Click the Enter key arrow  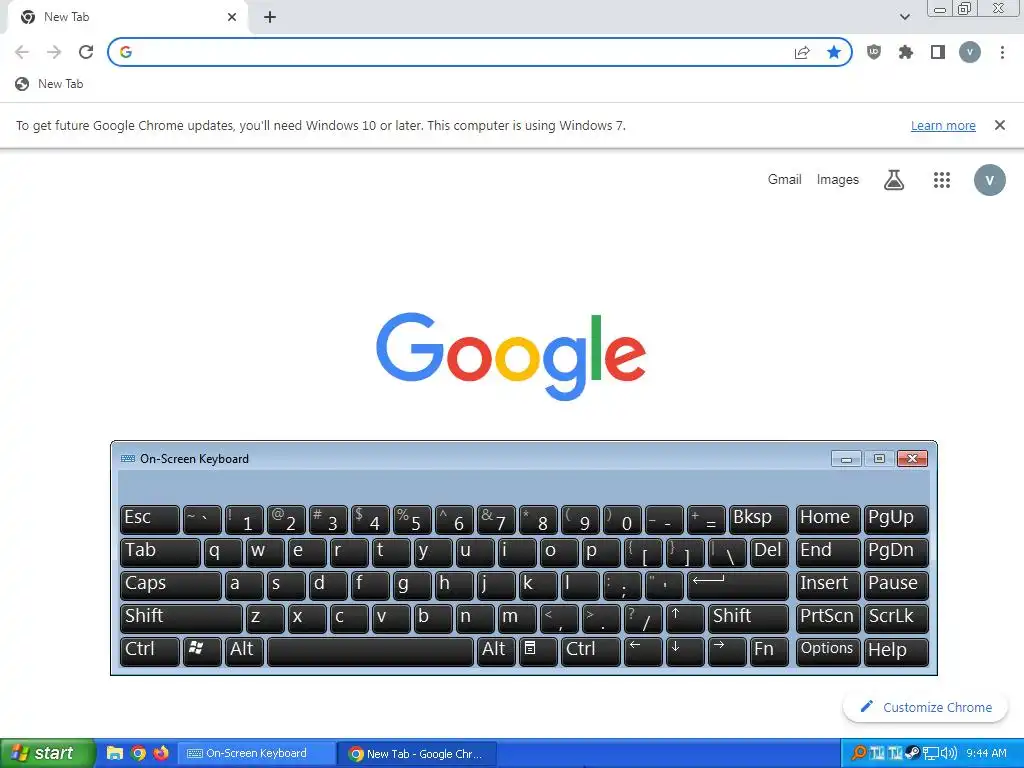pos(738,585)
